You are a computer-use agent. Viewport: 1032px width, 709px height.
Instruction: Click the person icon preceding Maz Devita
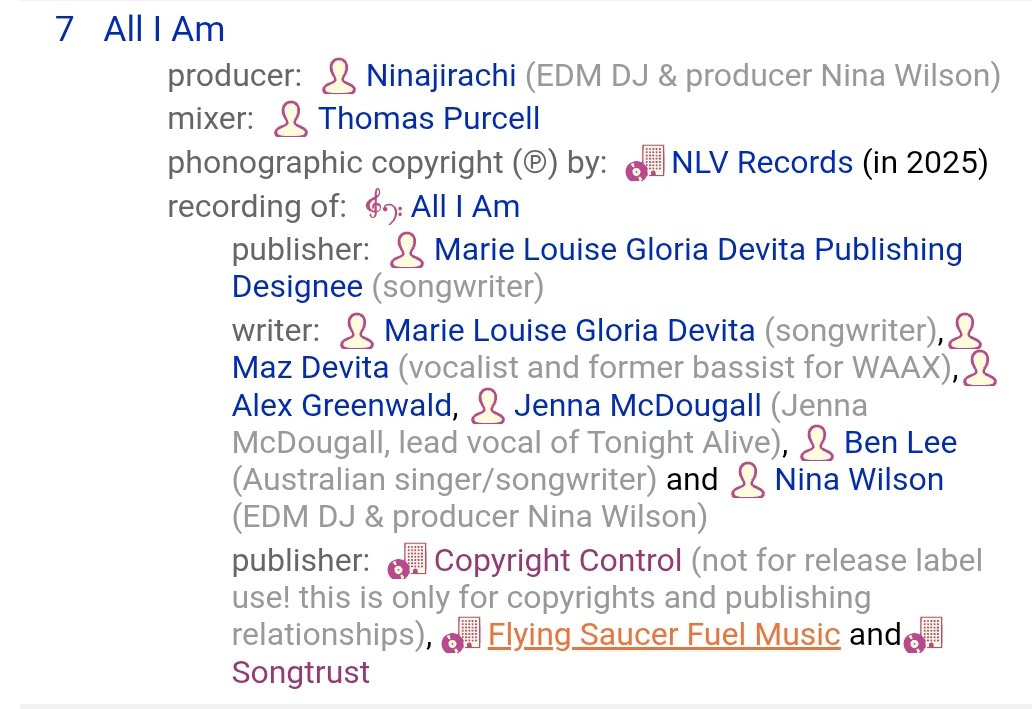tap(966, 331)
